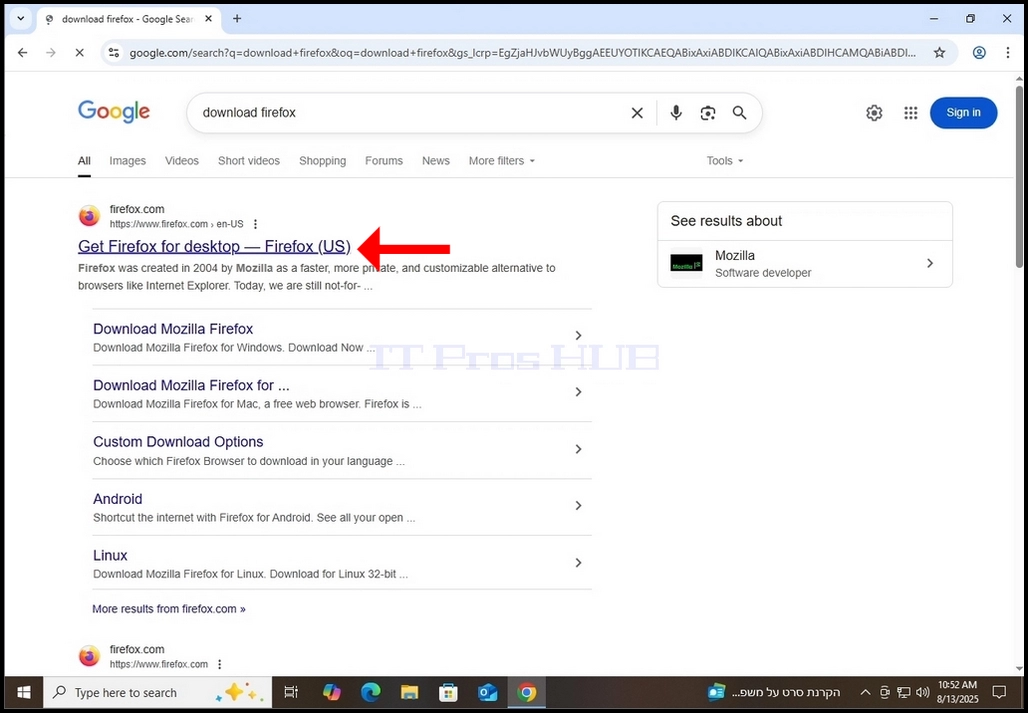
Task: Click the Mozilla logo thumbnail
Action: click(x=686, y=263)
